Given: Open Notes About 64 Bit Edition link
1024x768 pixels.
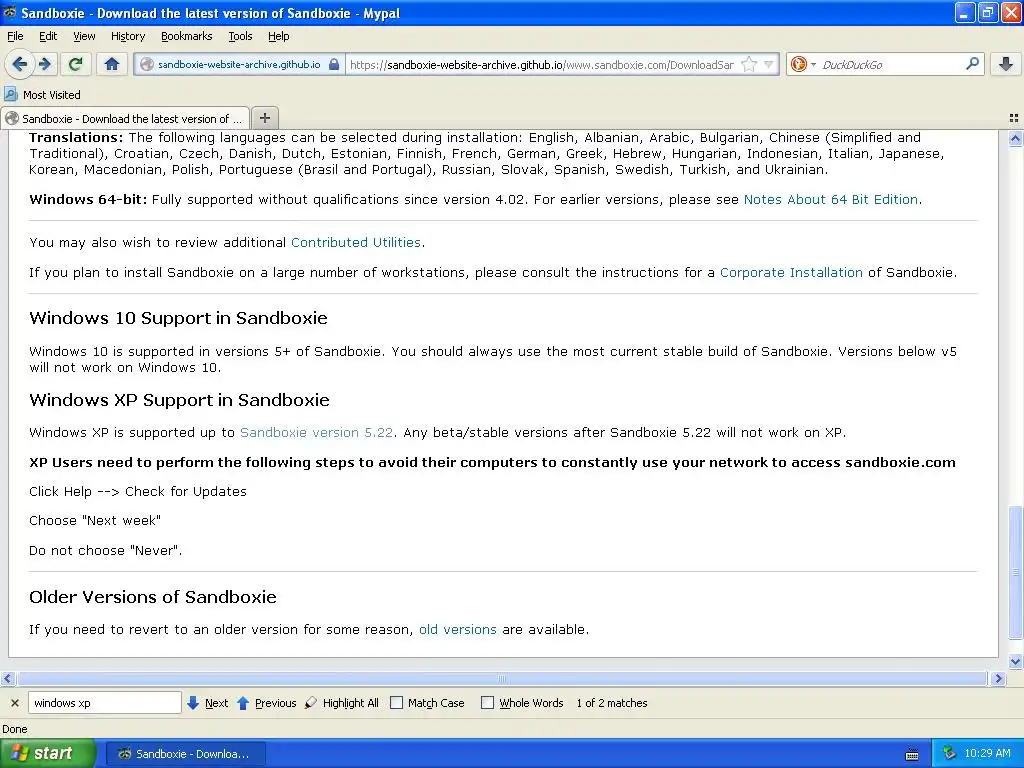Looking at the screenshot, I should [x=831, y=200].
